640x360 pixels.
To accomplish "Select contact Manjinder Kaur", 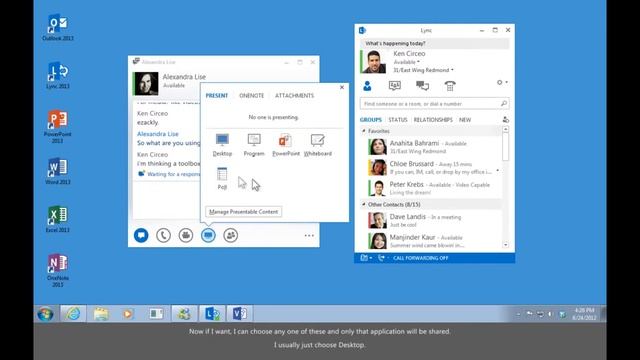I will 433,241.
